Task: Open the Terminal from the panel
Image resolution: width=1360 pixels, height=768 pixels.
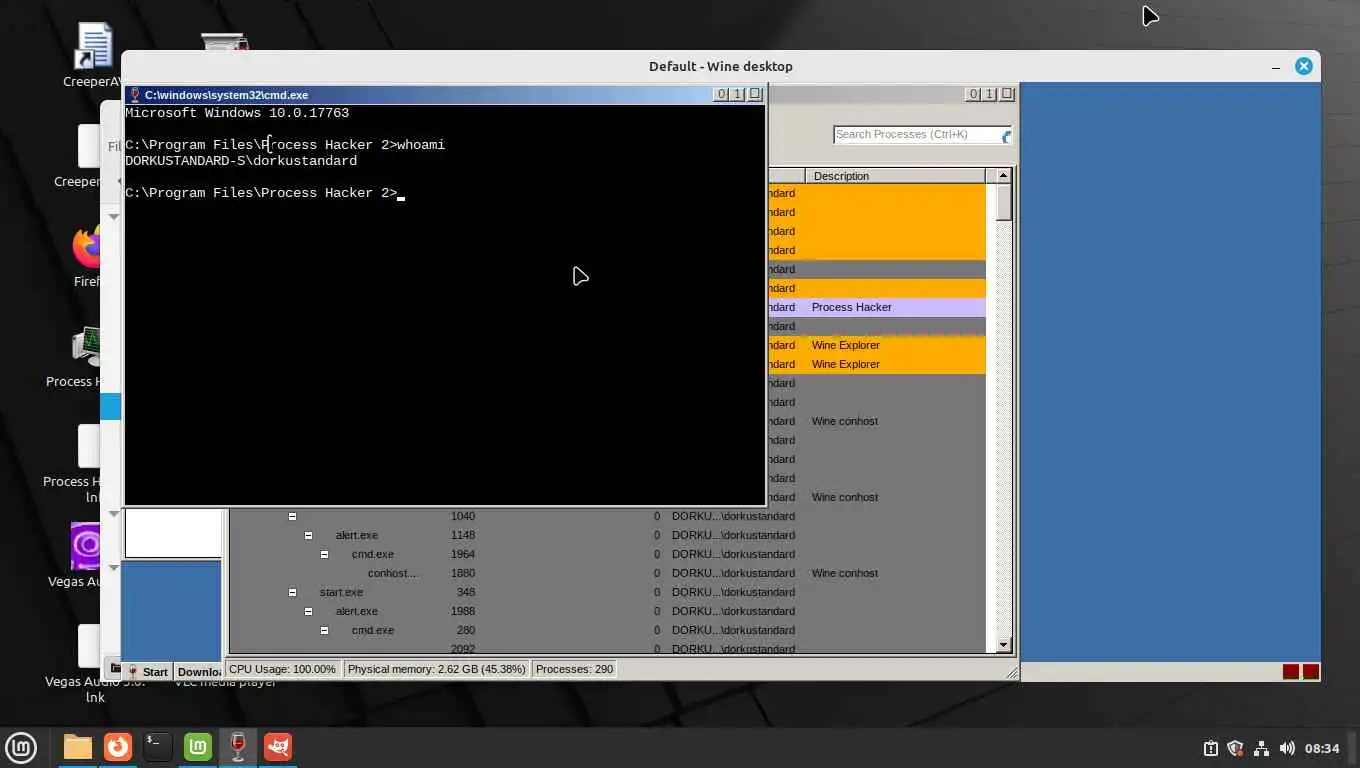Action: [x=158, y=747]
